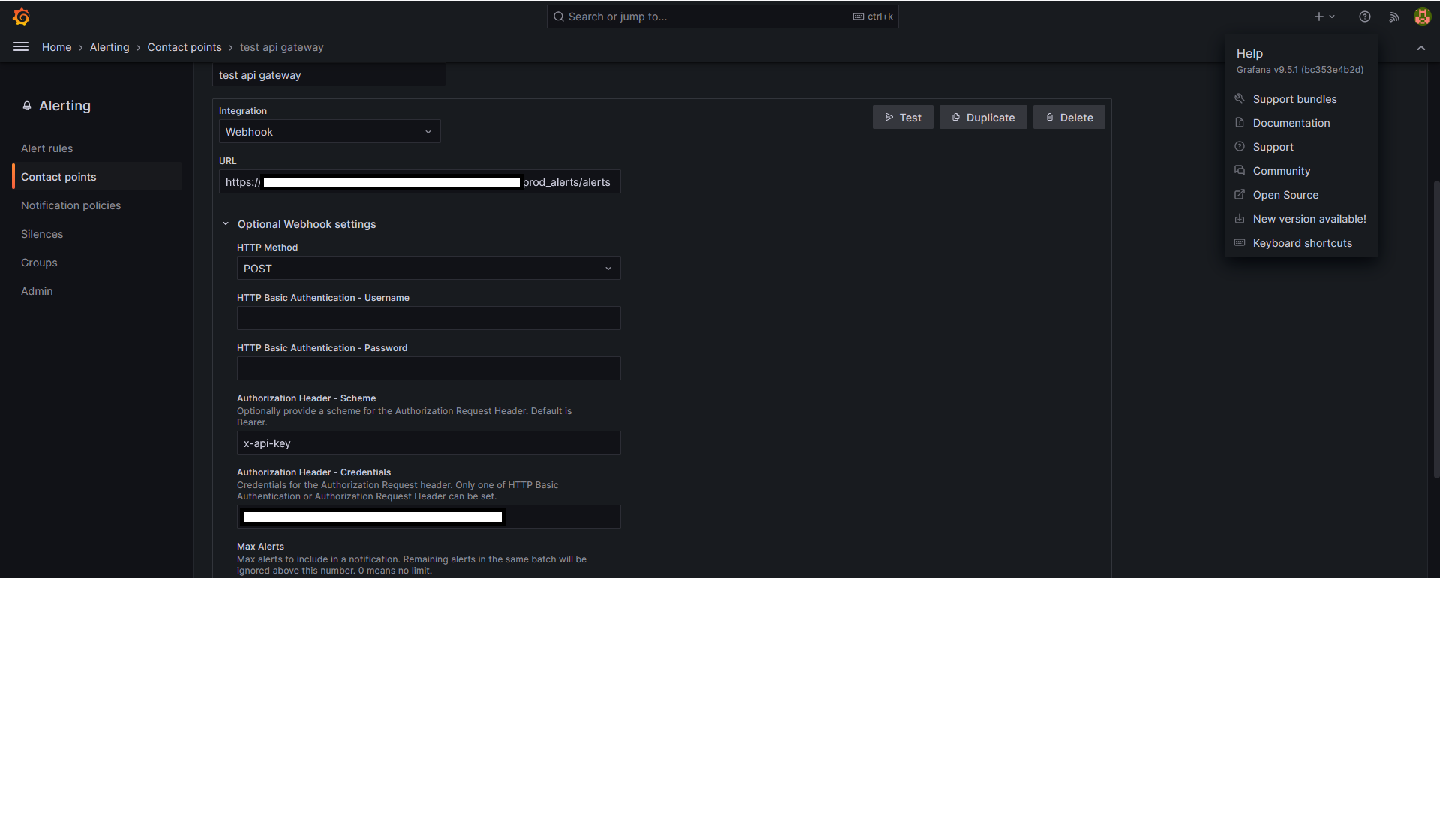Image resolution: width=1440 pixels, height=840 pixels.
Task: Open Documentation from Help menu
Action: point(1291,123)
